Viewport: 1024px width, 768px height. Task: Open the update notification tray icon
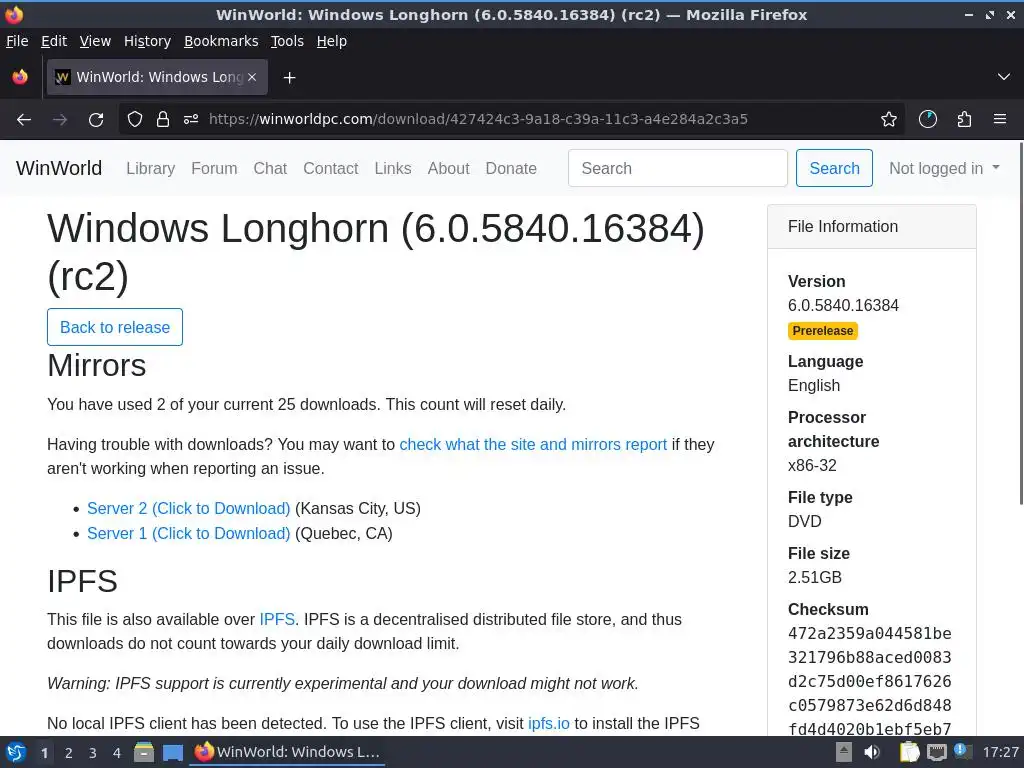pos(962,752)
